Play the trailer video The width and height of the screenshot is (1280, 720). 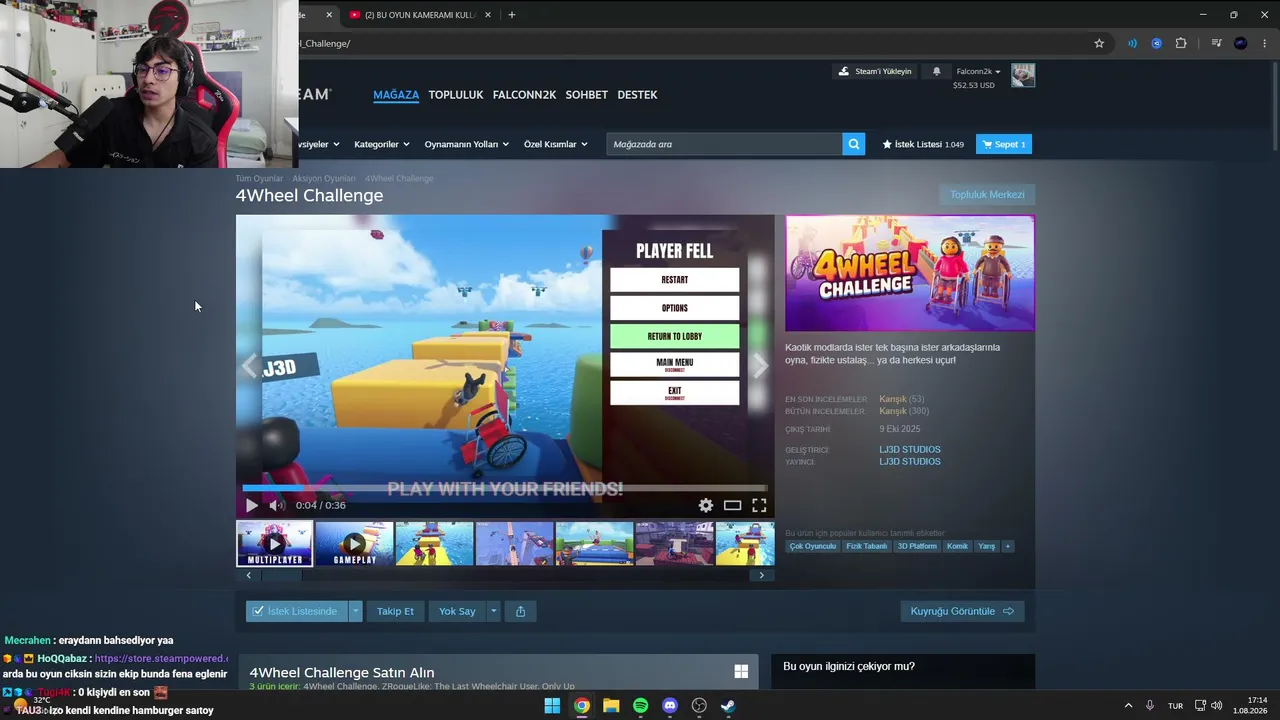(251, 506)
